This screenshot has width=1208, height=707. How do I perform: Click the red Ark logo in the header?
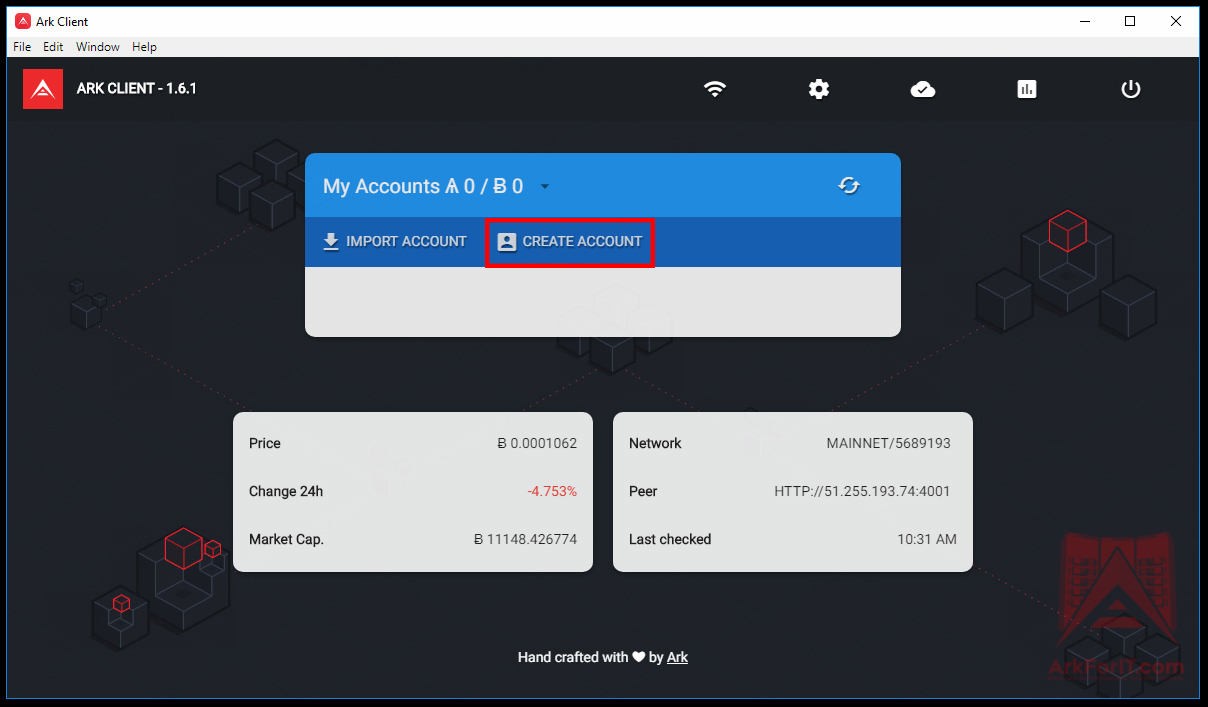[x=43, y=89]
